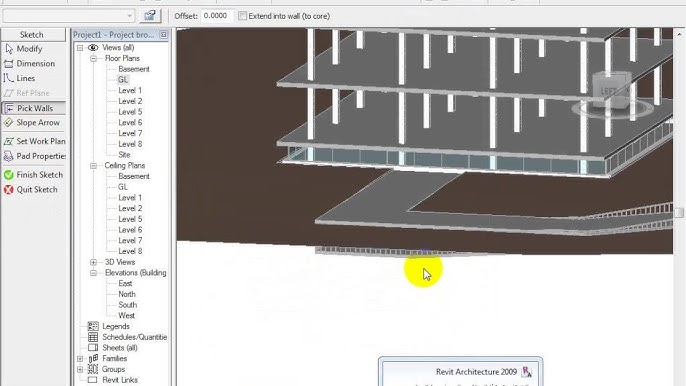
Task: Open Level 5 under Floor Plans
Action: tap(130, 112)
